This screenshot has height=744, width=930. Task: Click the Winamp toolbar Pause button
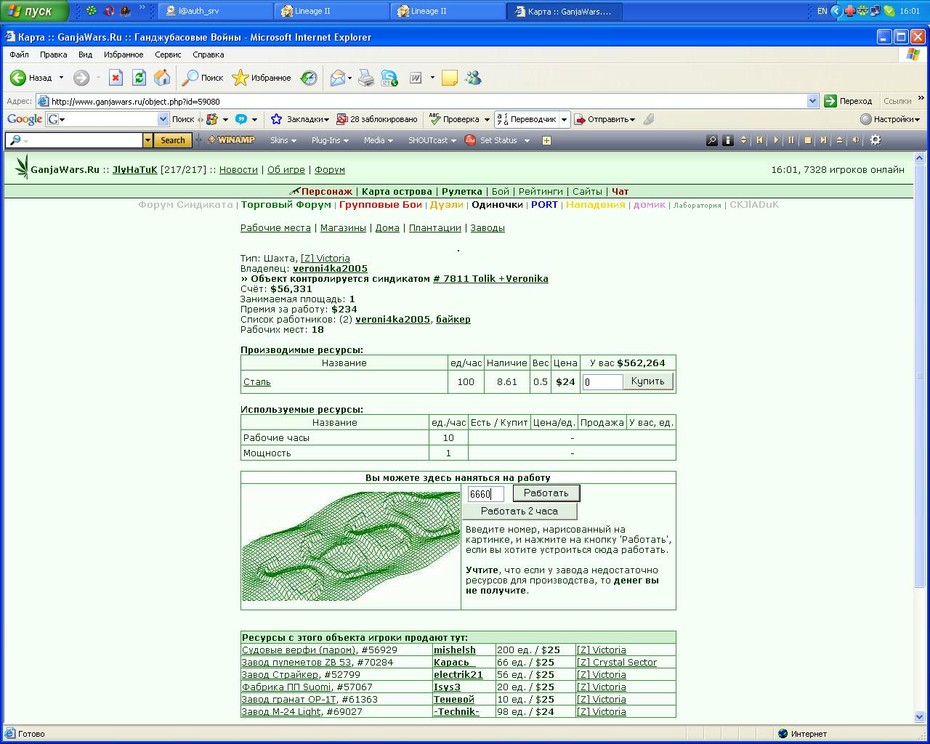pos(791,140)
